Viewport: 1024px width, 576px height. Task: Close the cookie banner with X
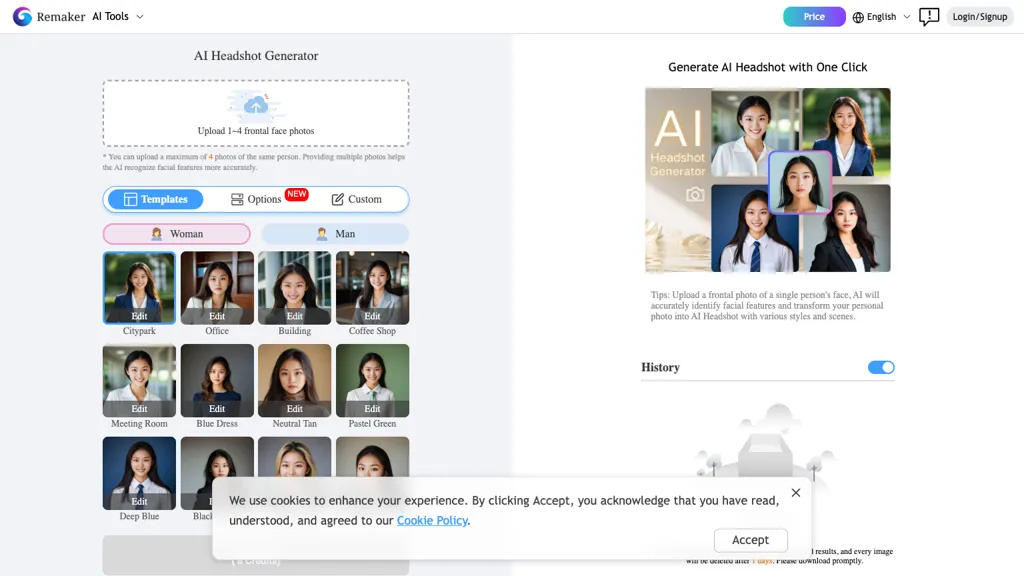(796, 493)
